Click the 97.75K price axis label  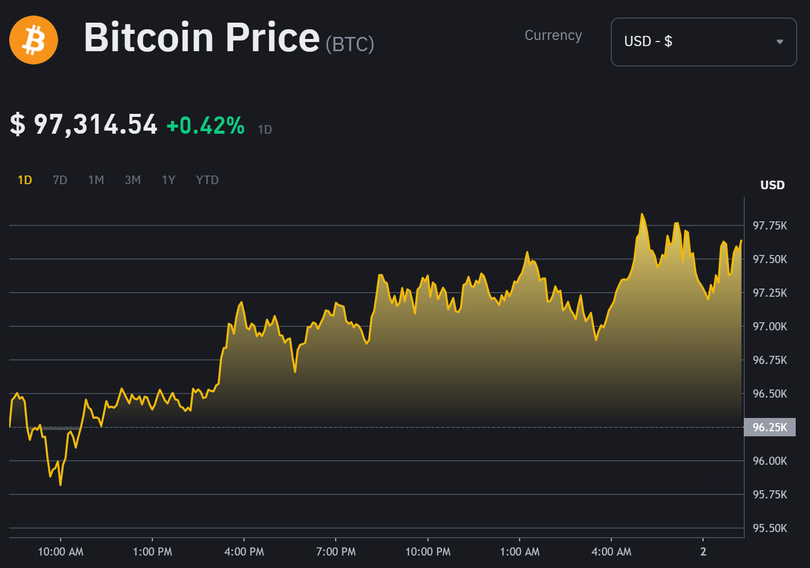point(770,226)
